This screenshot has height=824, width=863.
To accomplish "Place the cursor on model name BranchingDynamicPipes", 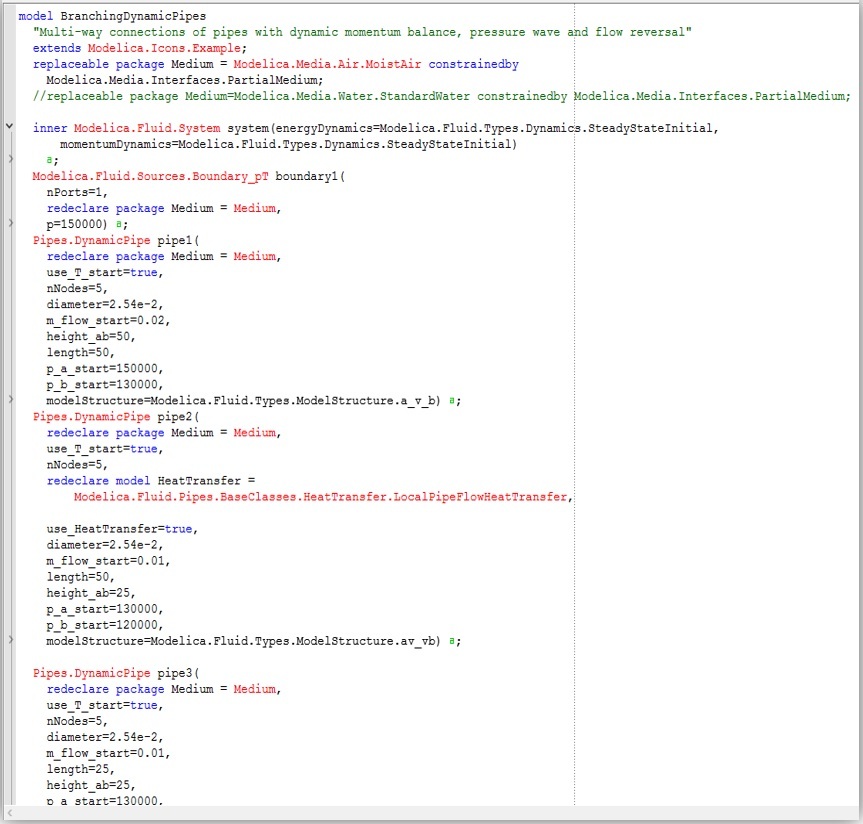I will (133, 16).
